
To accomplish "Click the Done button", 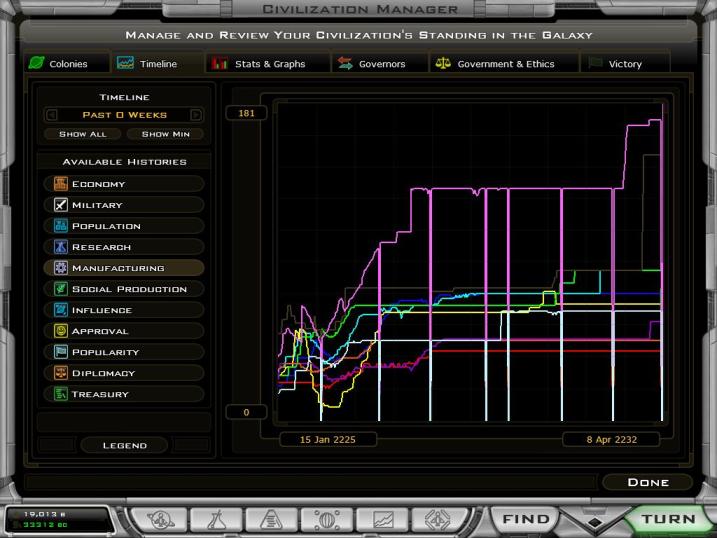I will [x=647, y=482].
